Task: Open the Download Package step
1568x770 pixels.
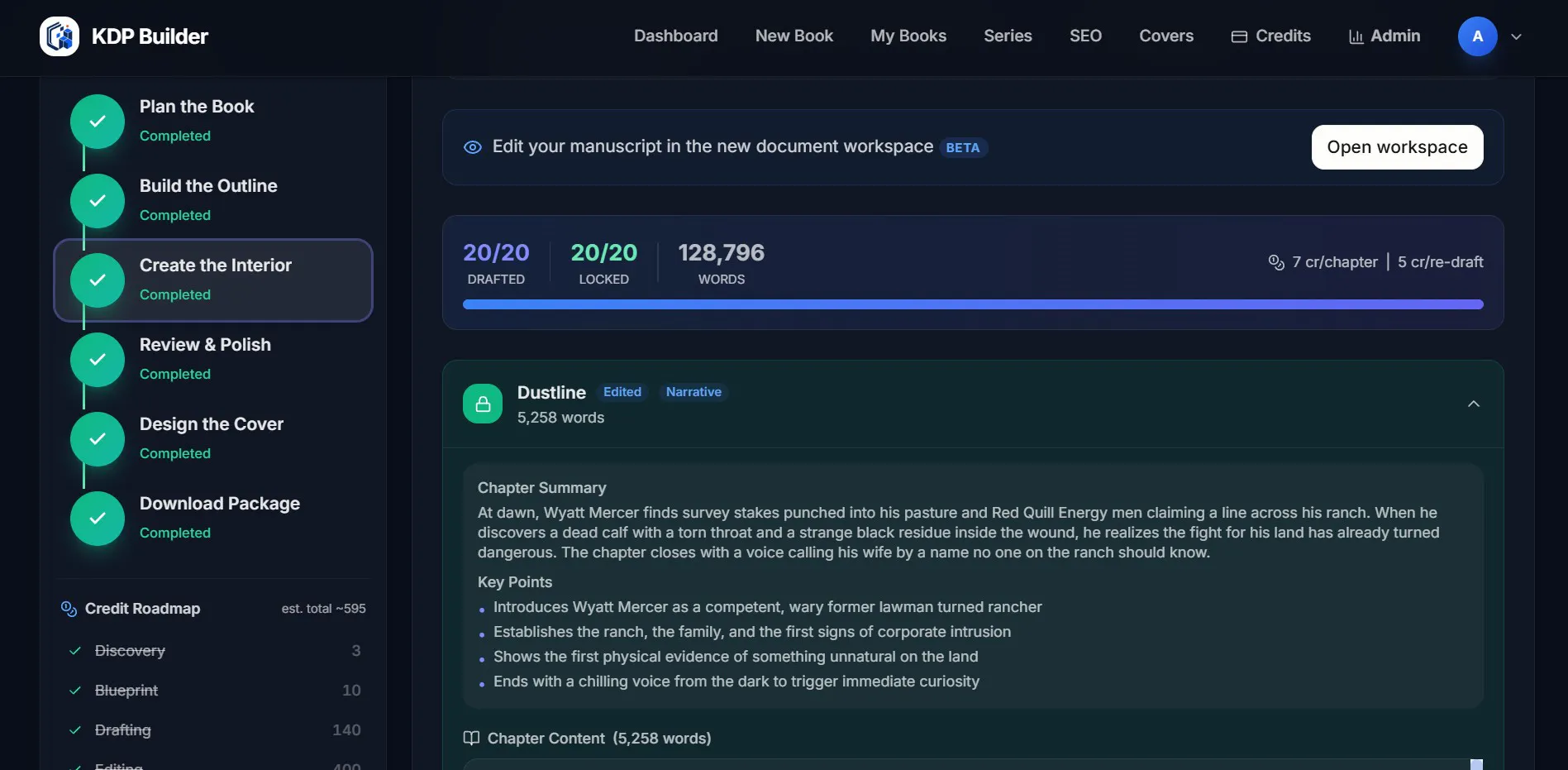Action: click(x=213, y=519)
